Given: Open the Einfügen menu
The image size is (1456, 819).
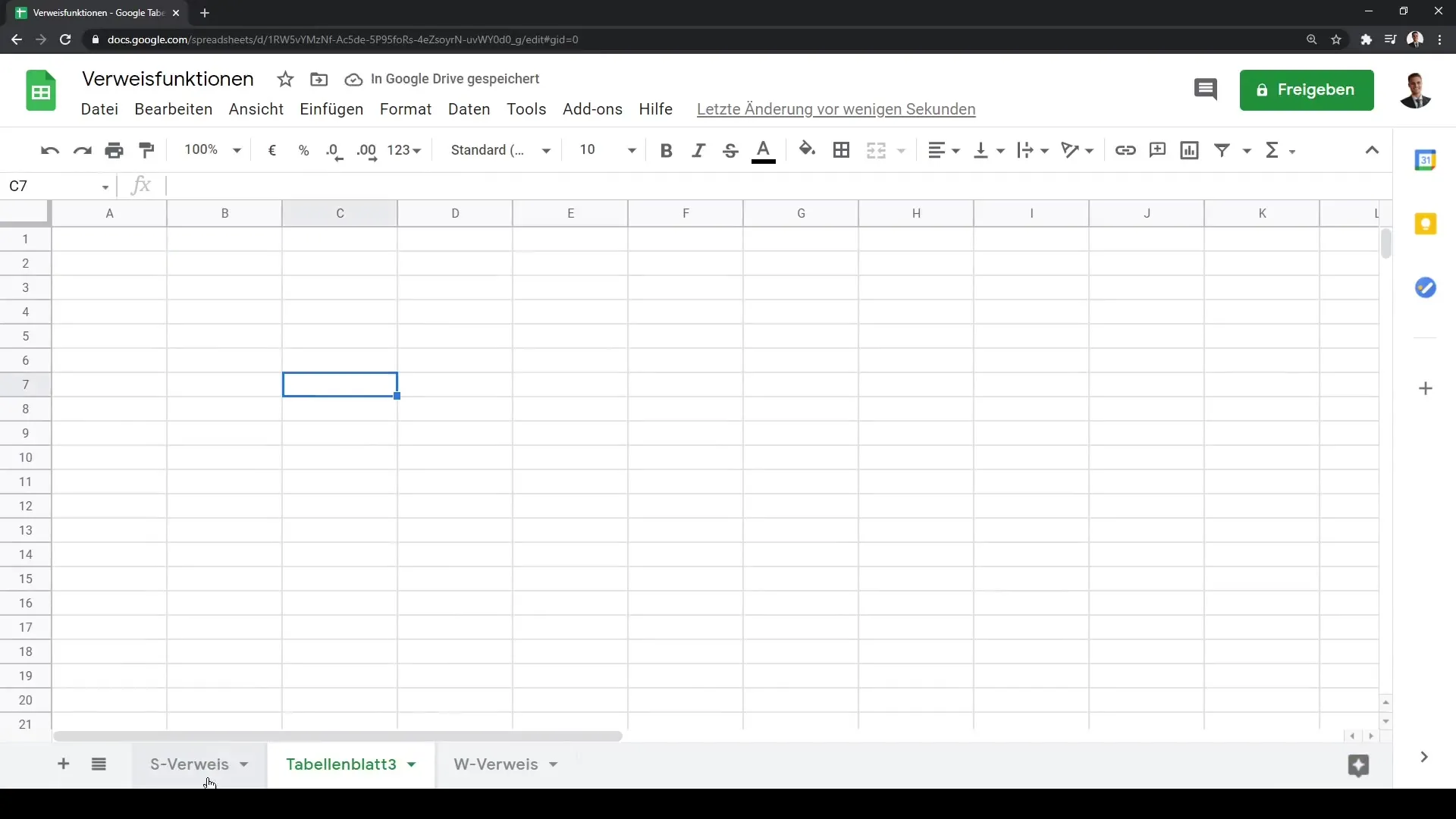Looking at the screenshot, I should [331, 109].
